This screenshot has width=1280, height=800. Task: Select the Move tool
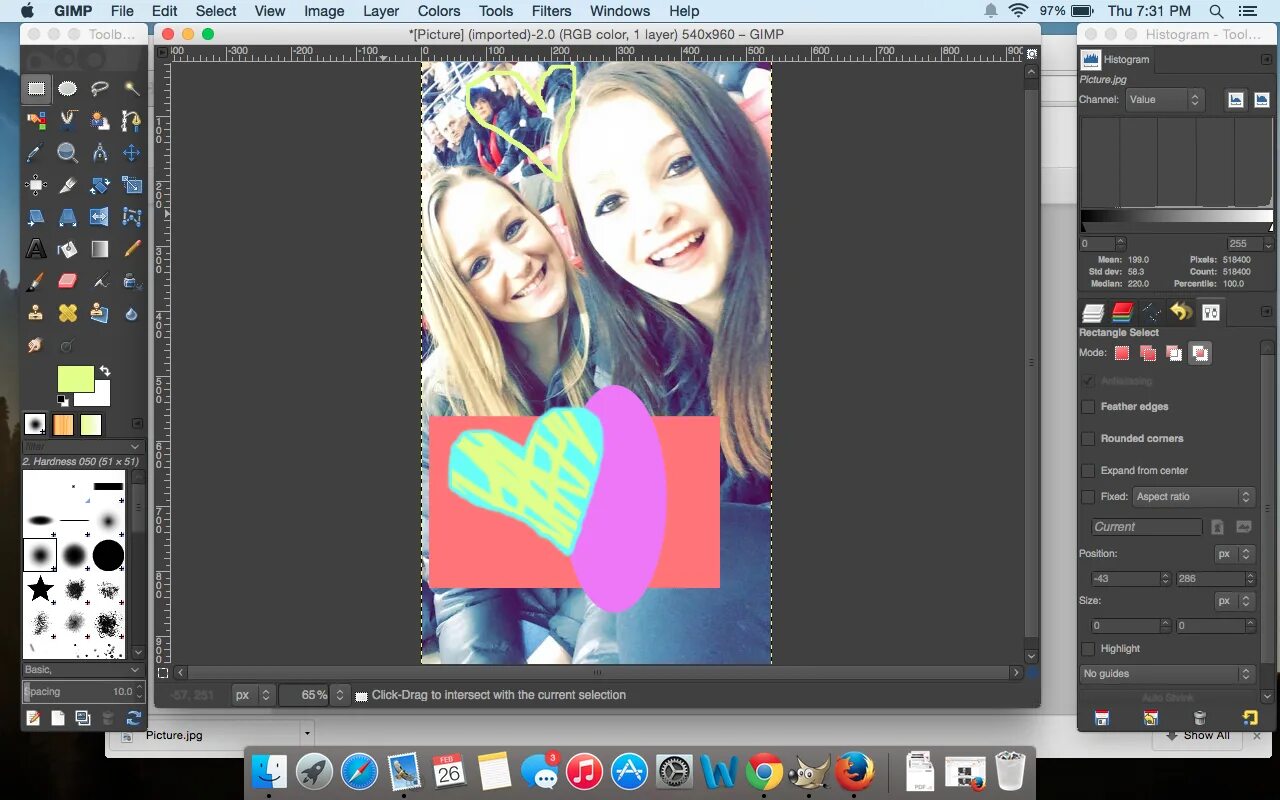click(x=131, y=152)
